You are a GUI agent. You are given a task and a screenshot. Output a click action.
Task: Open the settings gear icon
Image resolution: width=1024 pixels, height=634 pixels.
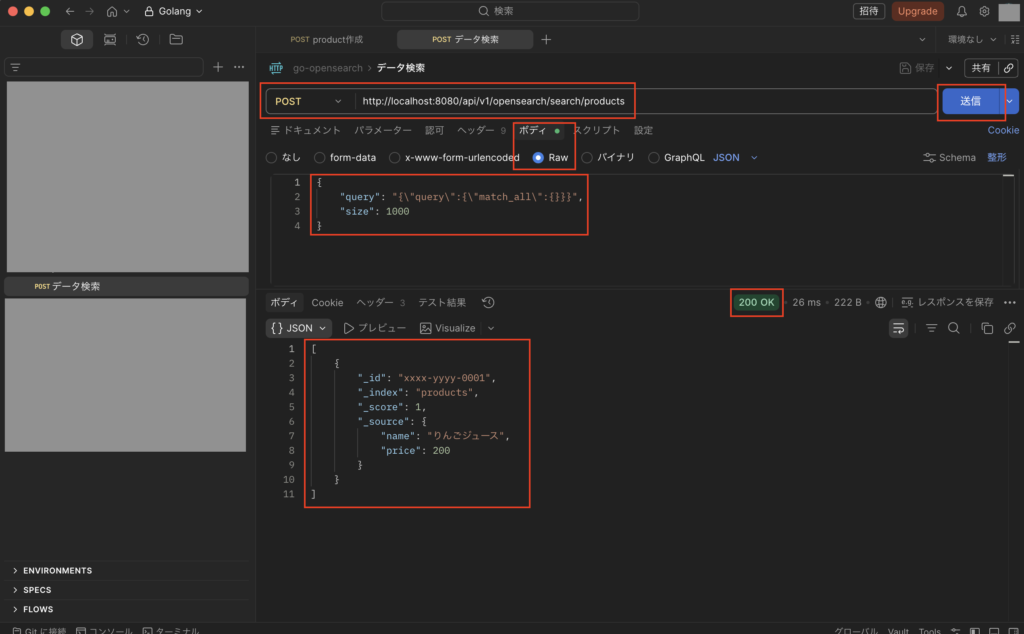coord(984,11)
